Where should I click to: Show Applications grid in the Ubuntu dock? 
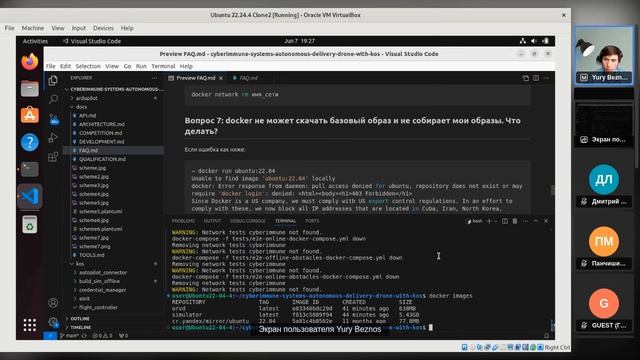point(29,325)
